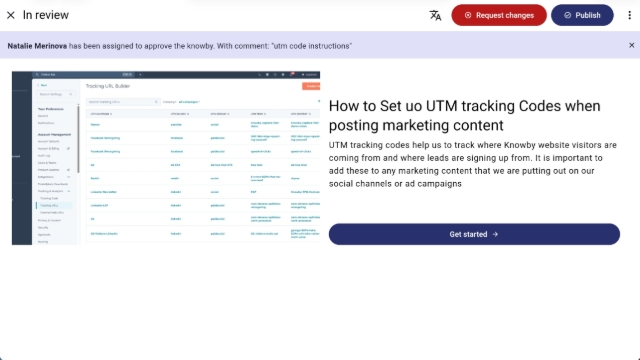Open the Tracking URL Builder thumbnail image

coord(166,158)
